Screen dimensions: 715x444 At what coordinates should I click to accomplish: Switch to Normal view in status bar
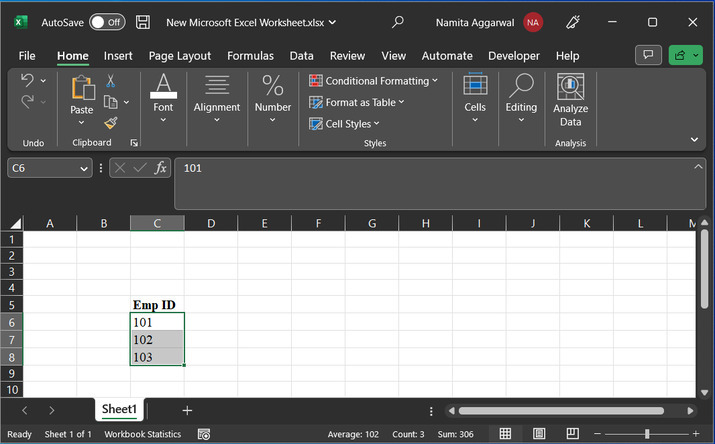point(505,434)
